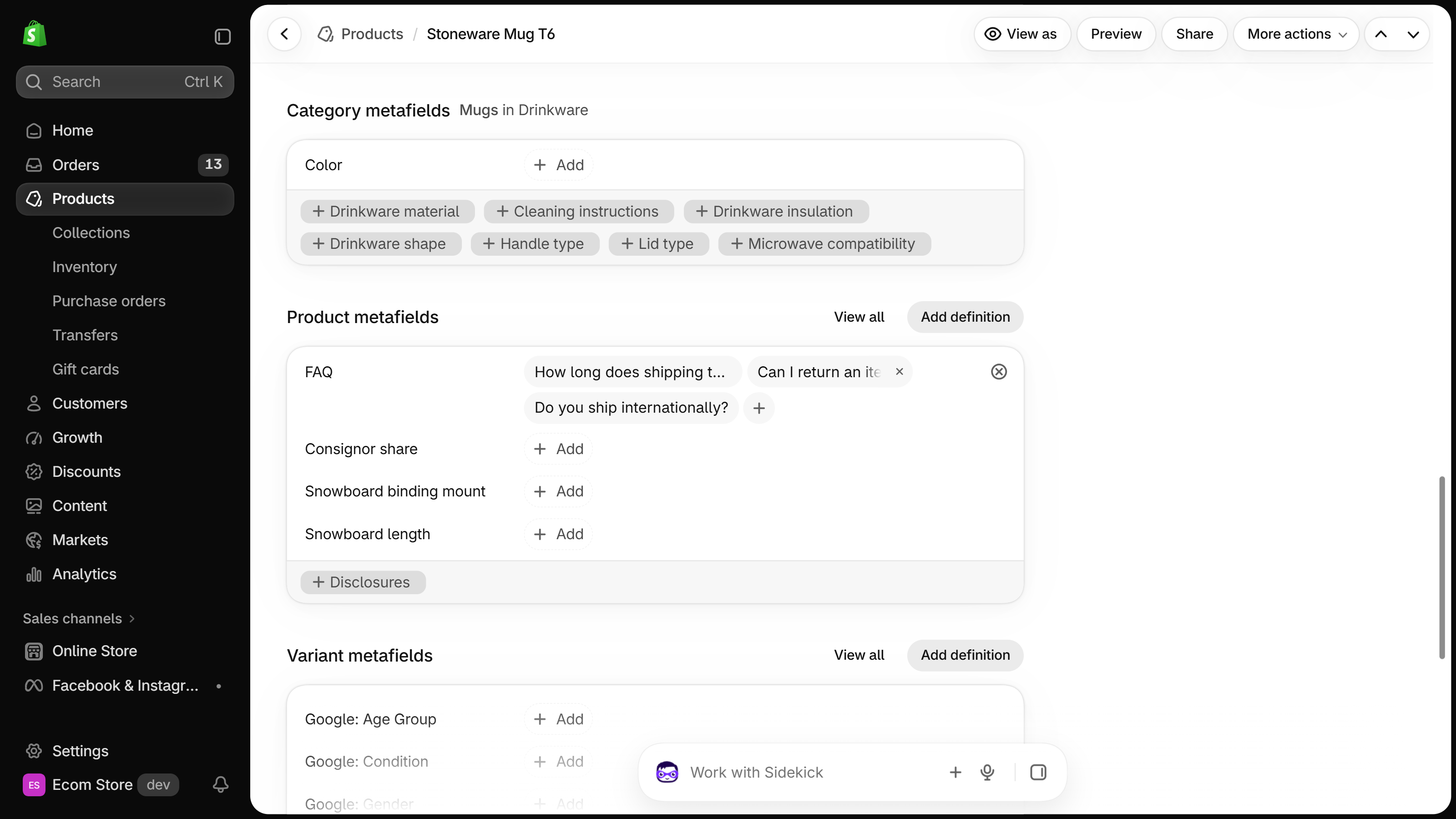The height and width of the screenshot is (819, 1456).
Task: Open Settings in the sidebar
Action: [x=125, y=751]
